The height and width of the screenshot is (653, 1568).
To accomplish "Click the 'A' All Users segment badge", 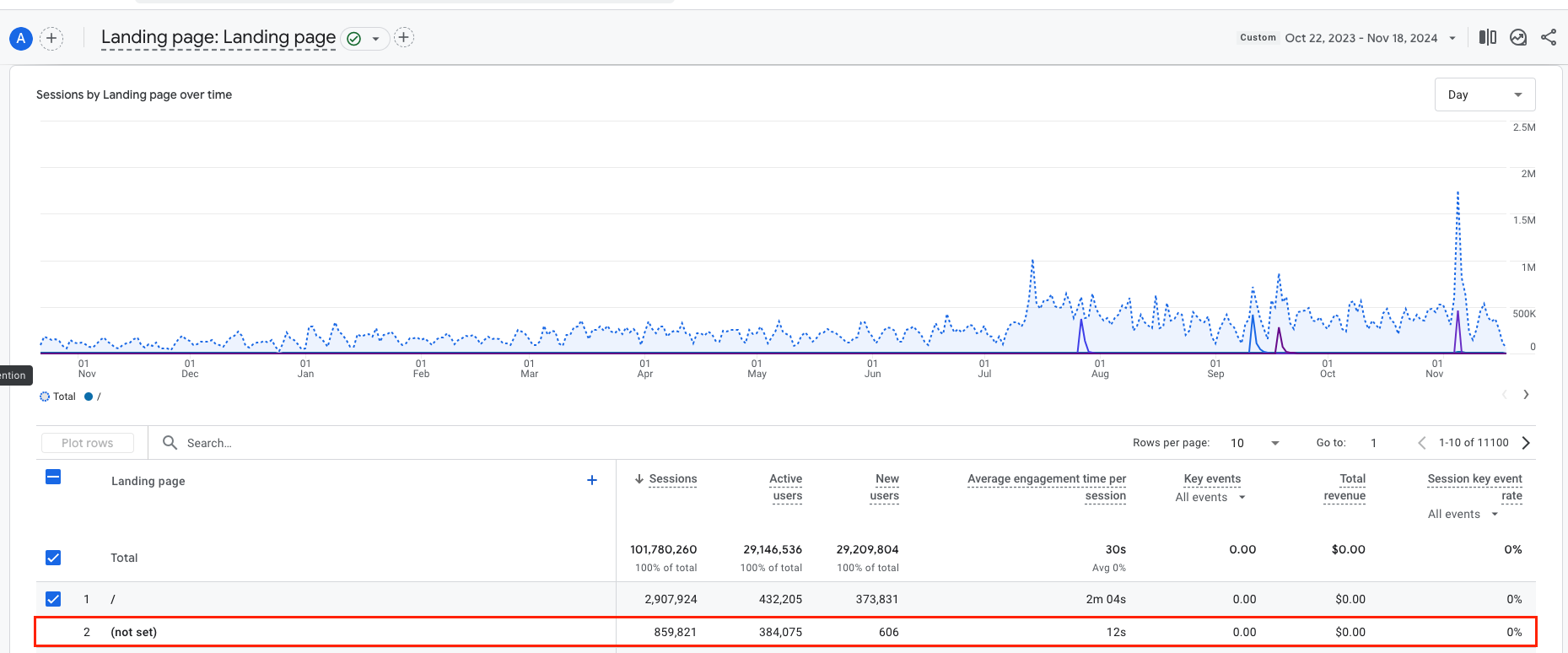I will [x=21, y=38].
